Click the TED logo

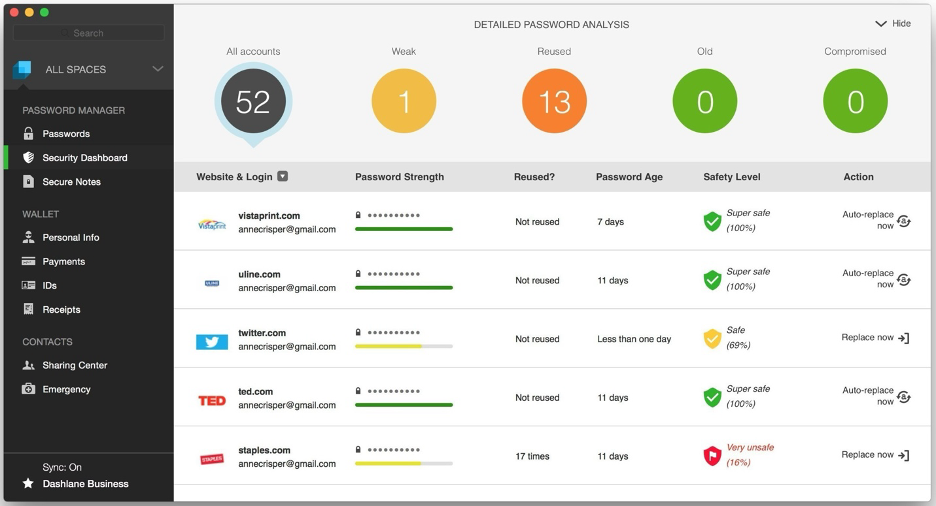[x=212, y=400]
